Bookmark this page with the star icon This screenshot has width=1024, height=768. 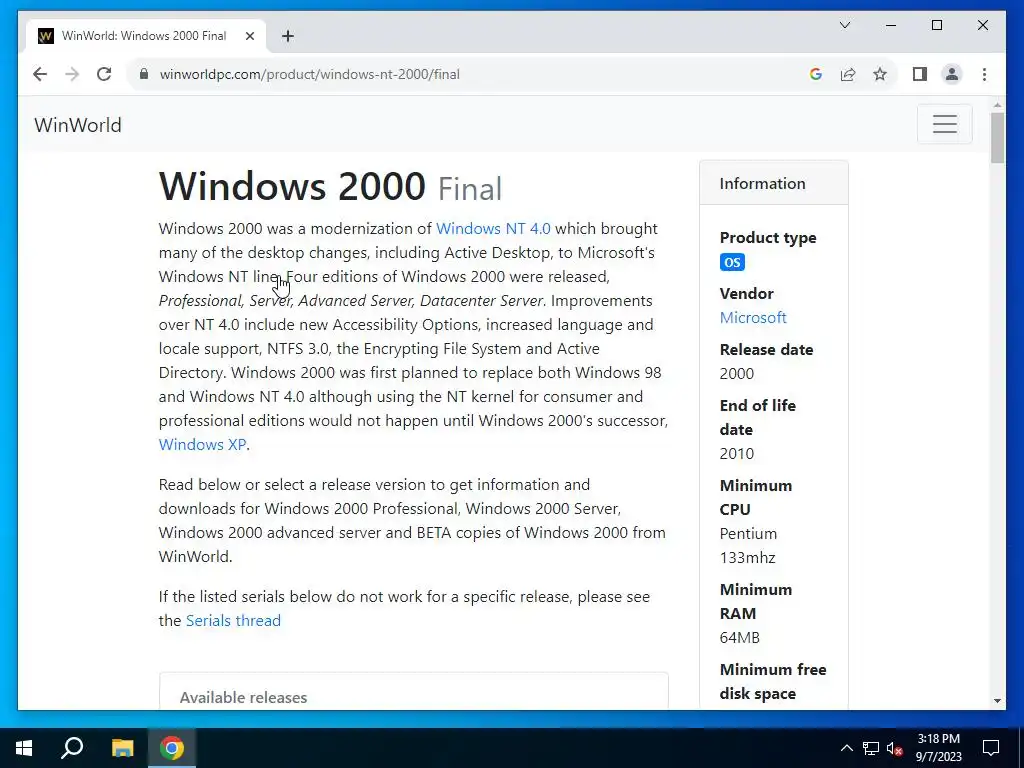pos(880,74)
